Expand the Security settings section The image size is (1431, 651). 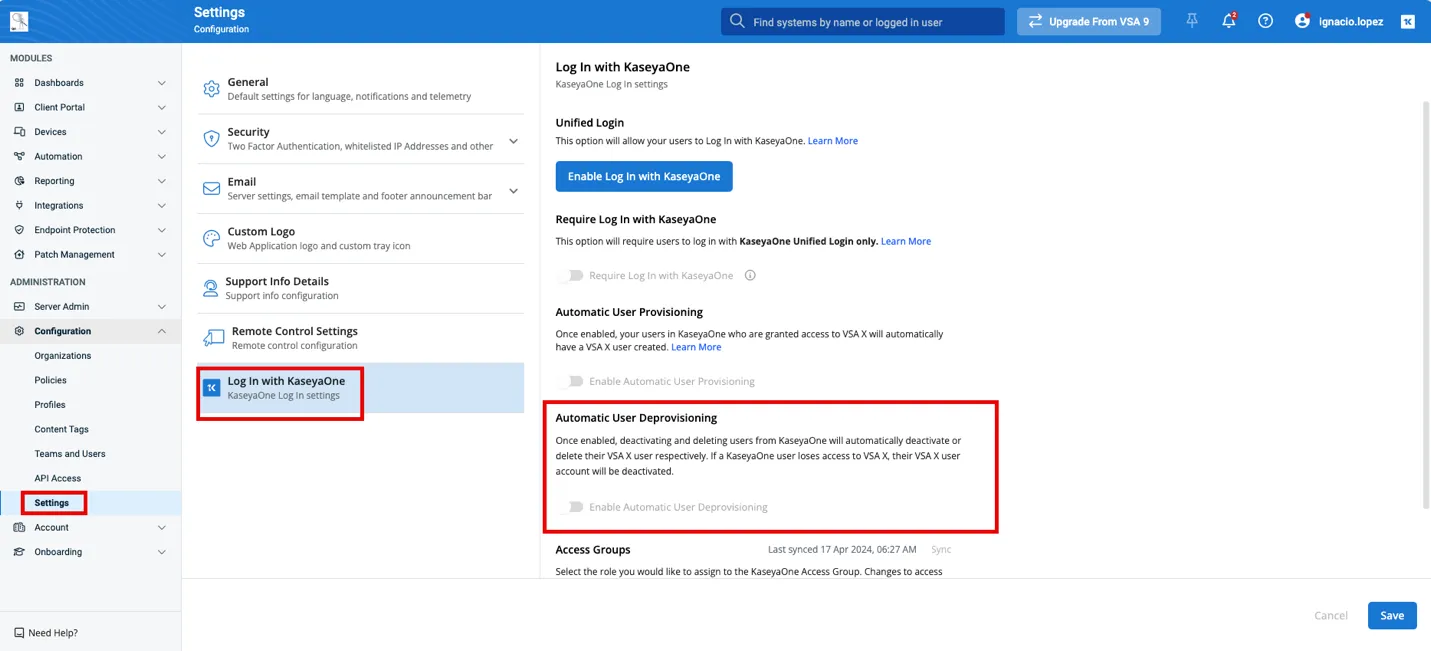[x=513, y=141]
